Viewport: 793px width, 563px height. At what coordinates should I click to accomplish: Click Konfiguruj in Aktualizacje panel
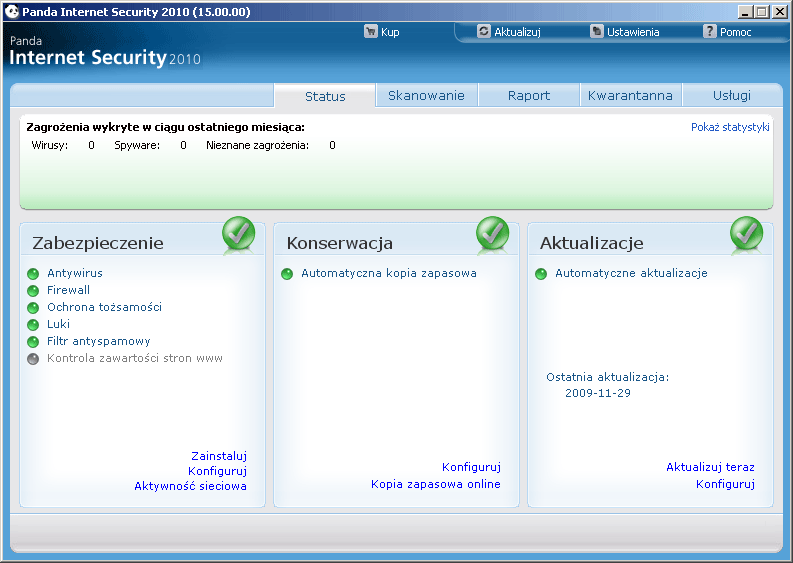tap(725, 485)
